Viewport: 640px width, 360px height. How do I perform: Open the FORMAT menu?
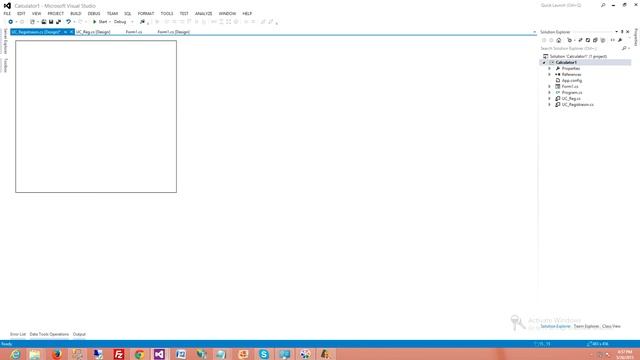pos(146,13)
